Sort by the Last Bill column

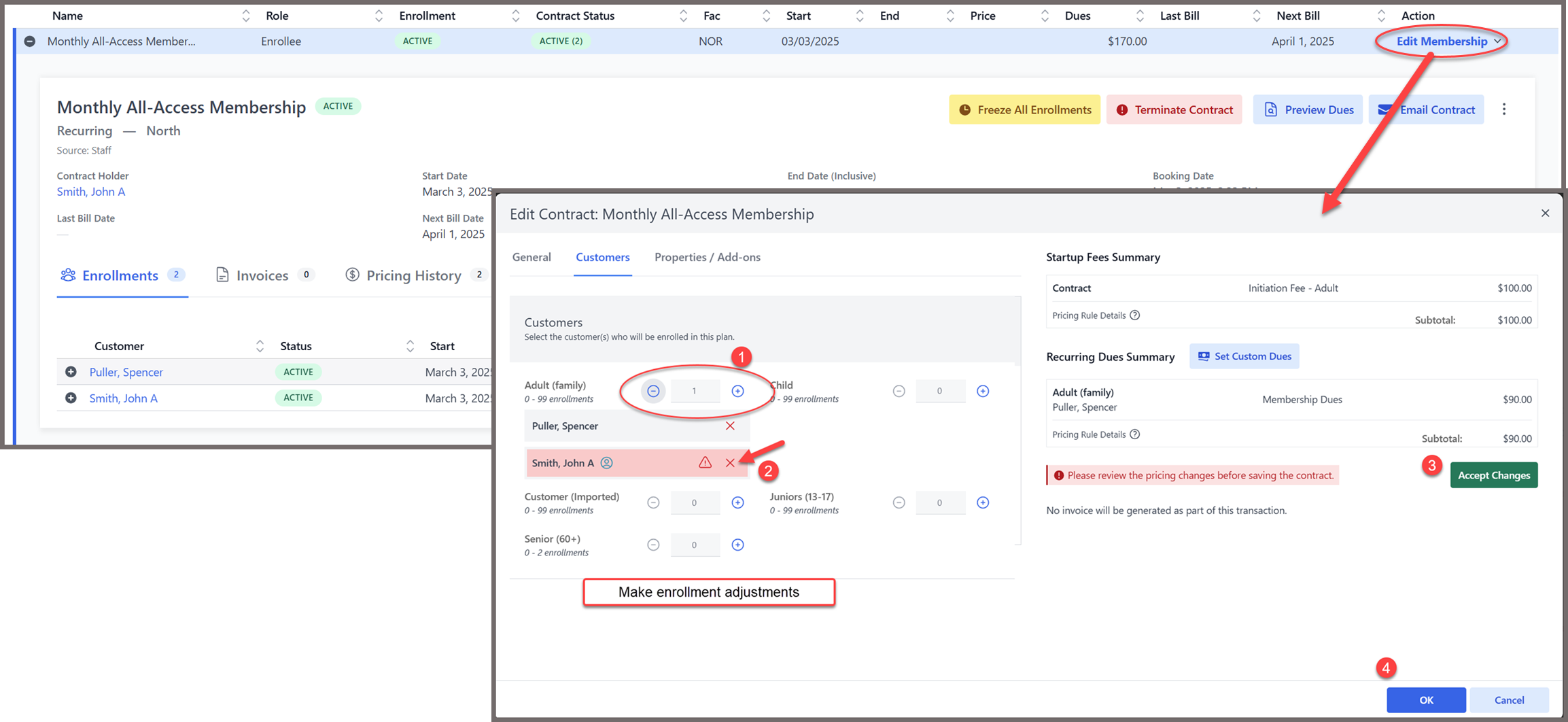point(1256,16)
